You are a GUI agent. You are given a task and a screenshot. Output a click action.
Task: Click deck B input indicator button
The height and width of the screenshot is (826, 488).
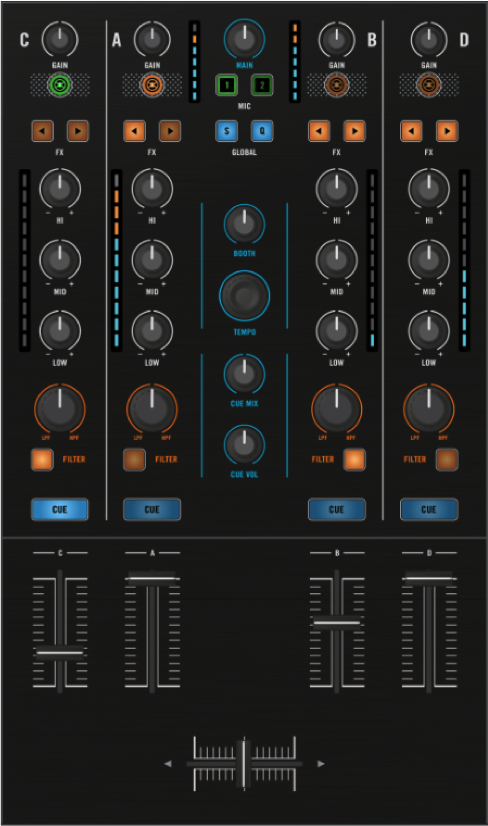pos(336,84)
